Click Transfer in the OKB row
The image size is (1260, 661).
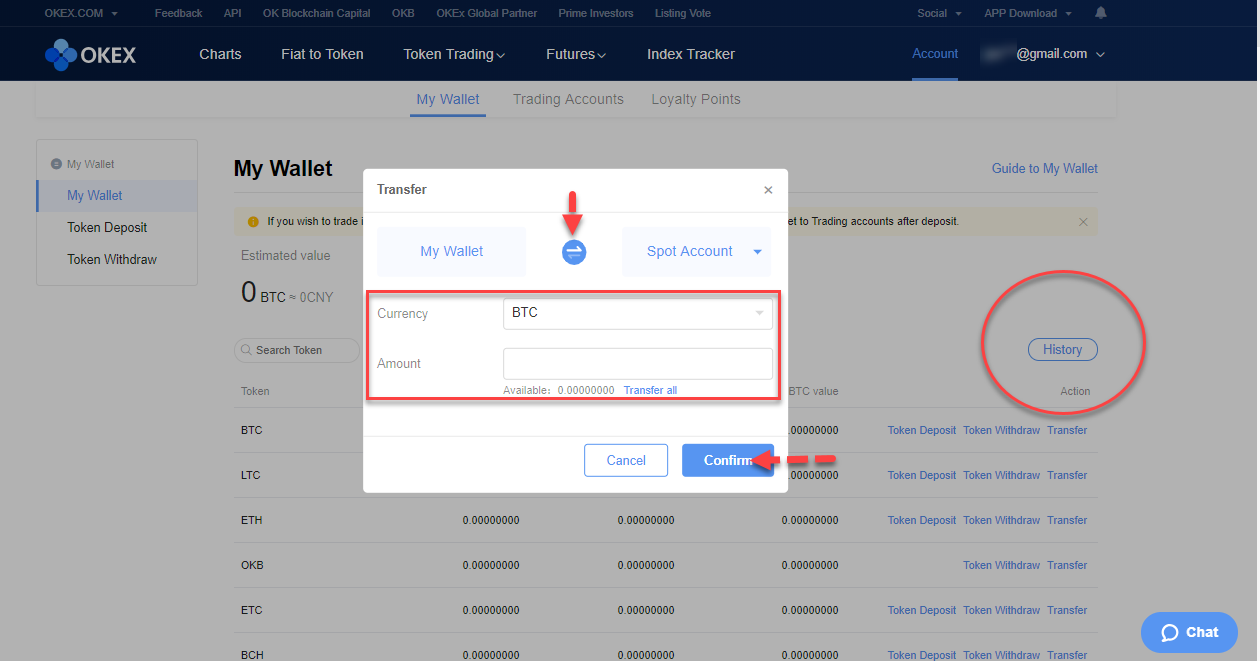coord(1067,566)
